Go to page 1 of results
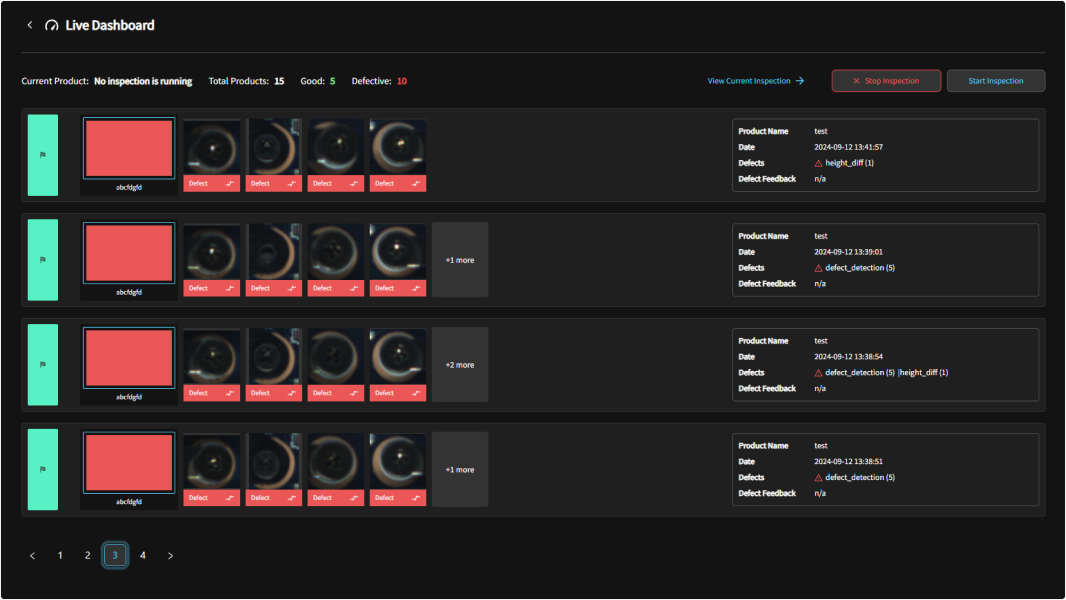 [x=60, y=555]
